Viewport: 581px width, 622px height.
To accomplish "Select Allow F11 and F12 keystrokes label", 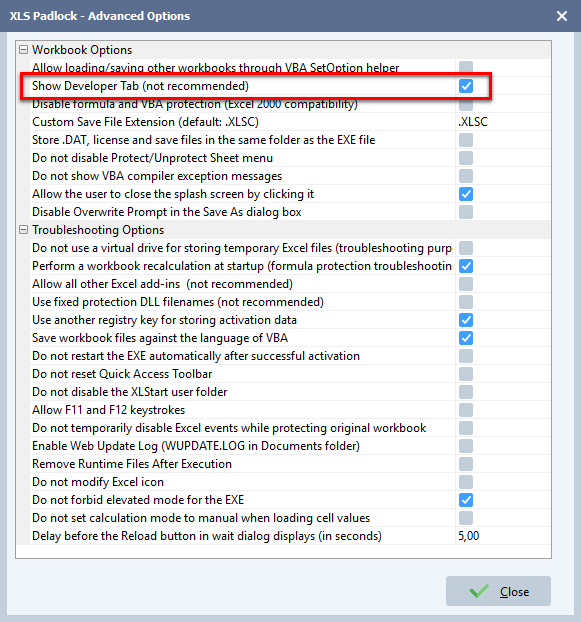I will (109, 410).
